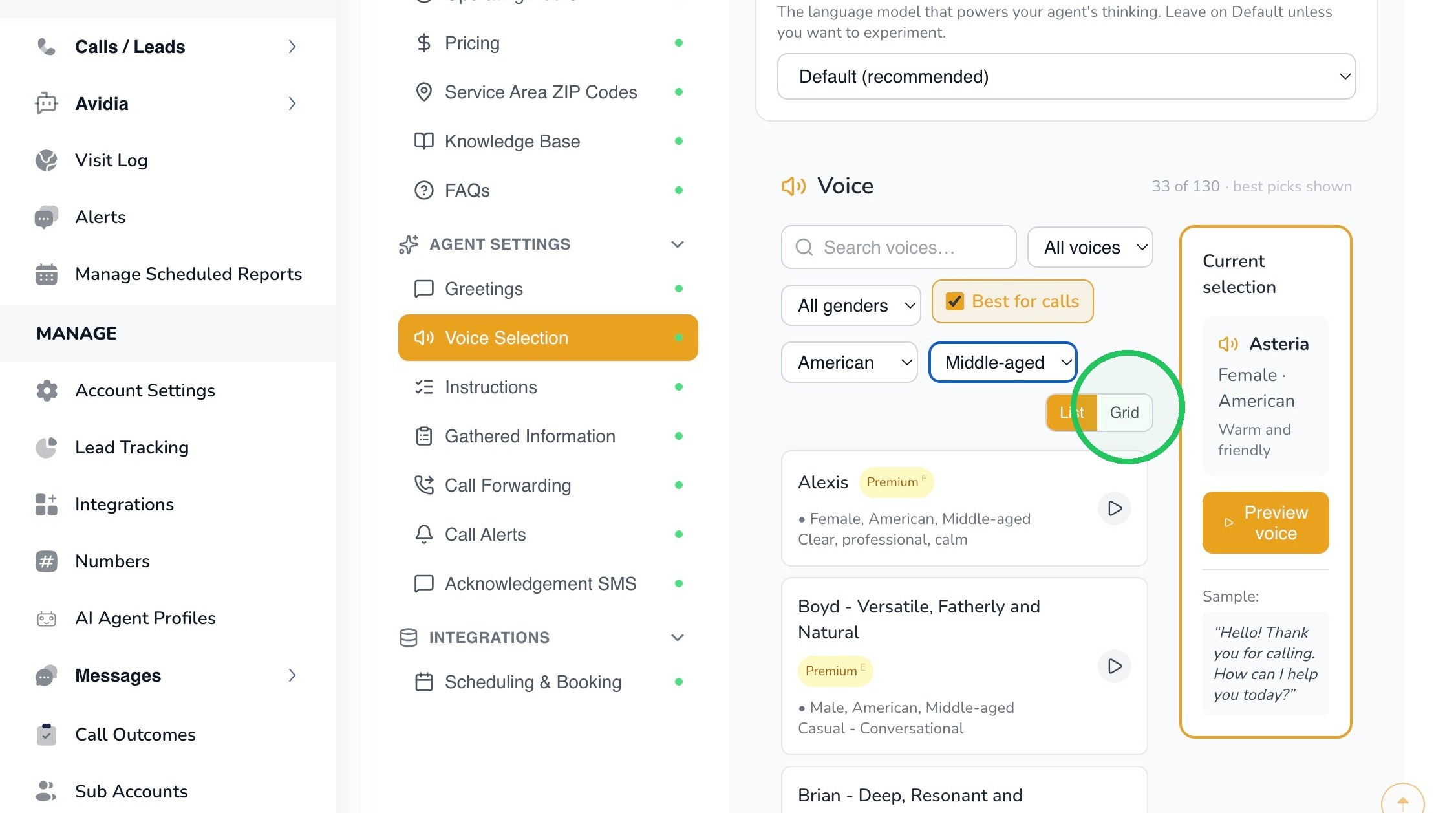Open the All genders dropdown
The height and width of the screenshot is (813, 1456).
pyautogui.click(x=851, y=305)
